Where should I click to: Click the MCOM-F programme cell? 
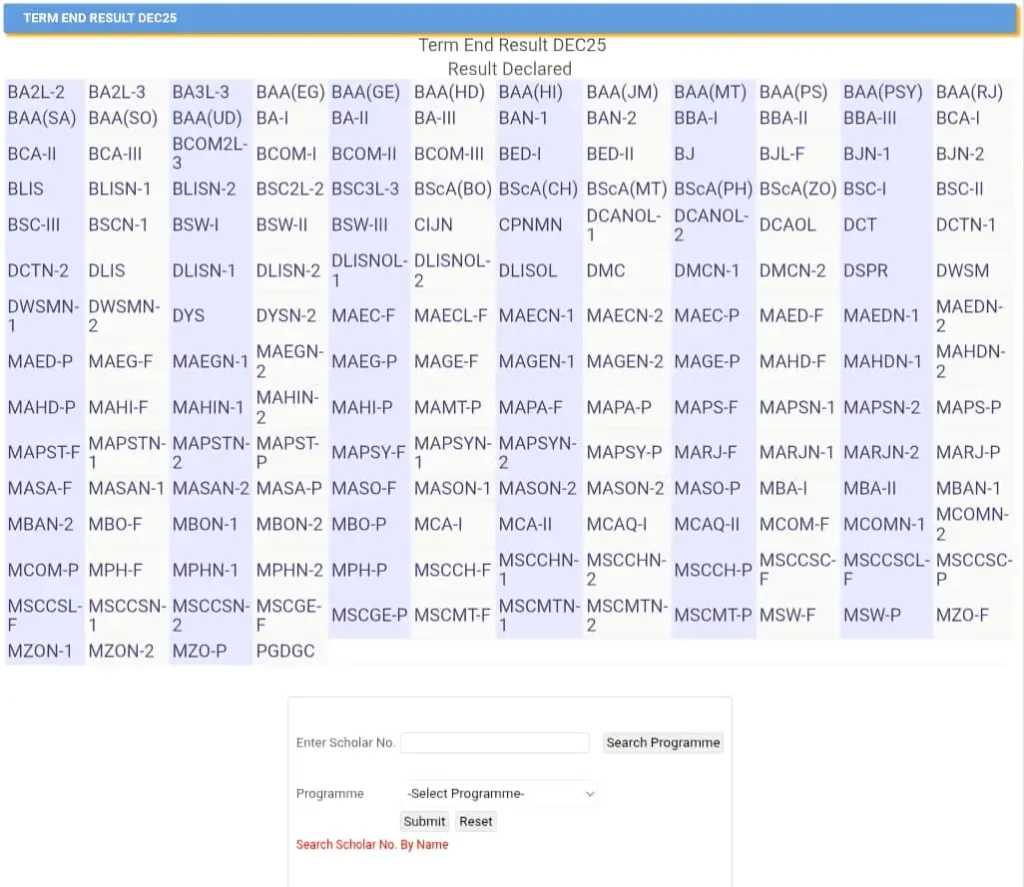coord(793,524)
